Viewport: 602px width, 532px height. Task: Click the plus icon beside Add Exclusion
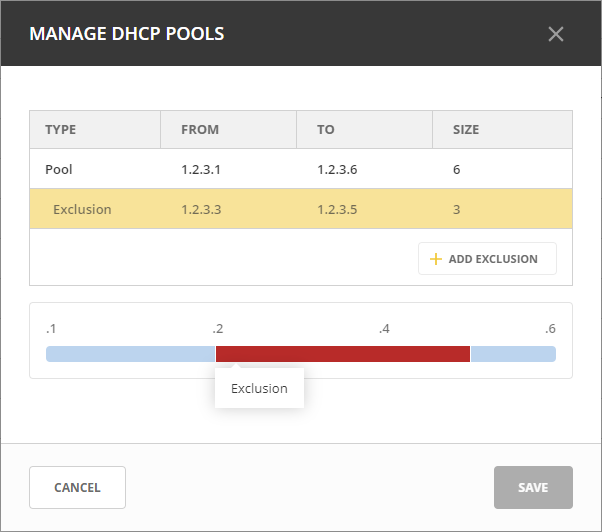point(435,259)
